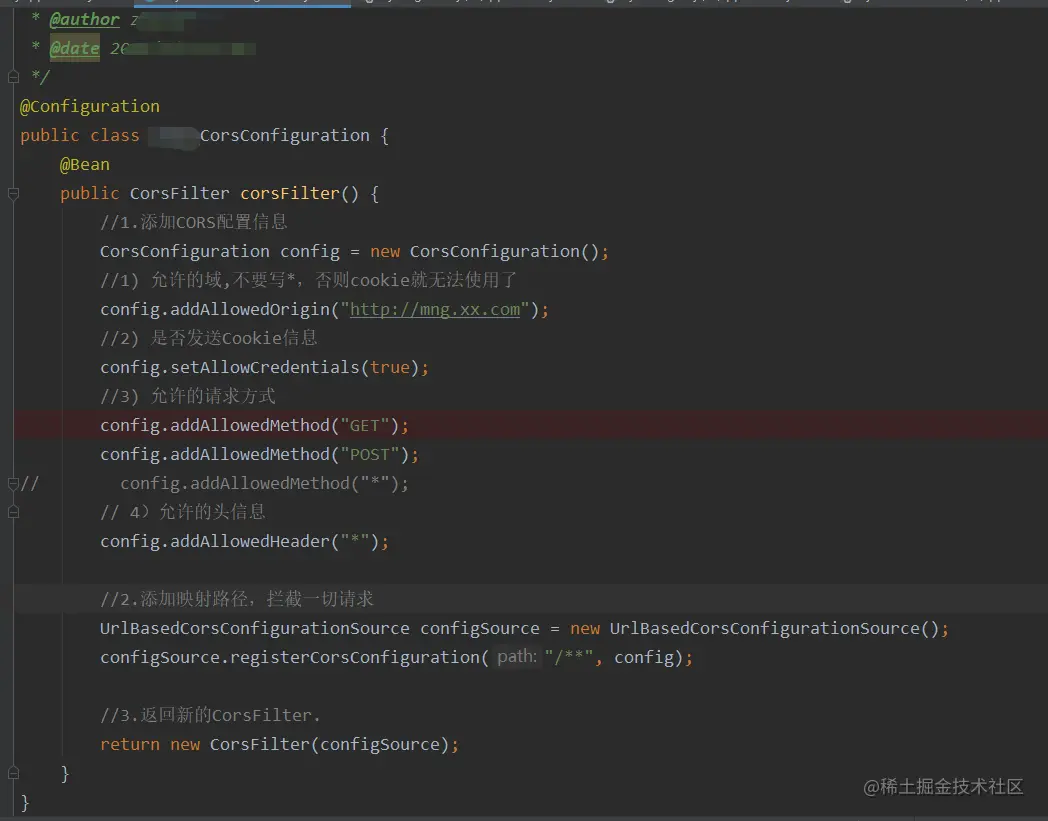This screenshot has height=821, width=1048.
Task: Toggle fold marker beside 允许的头信息 comment
Action: (x=13, y=513)
